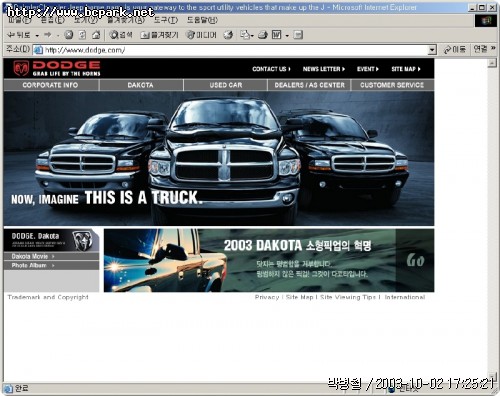Image resolution: width=500 pixels, height=396 pixels.
Task: Open the History toolbar icon
Action: [228, 35]
